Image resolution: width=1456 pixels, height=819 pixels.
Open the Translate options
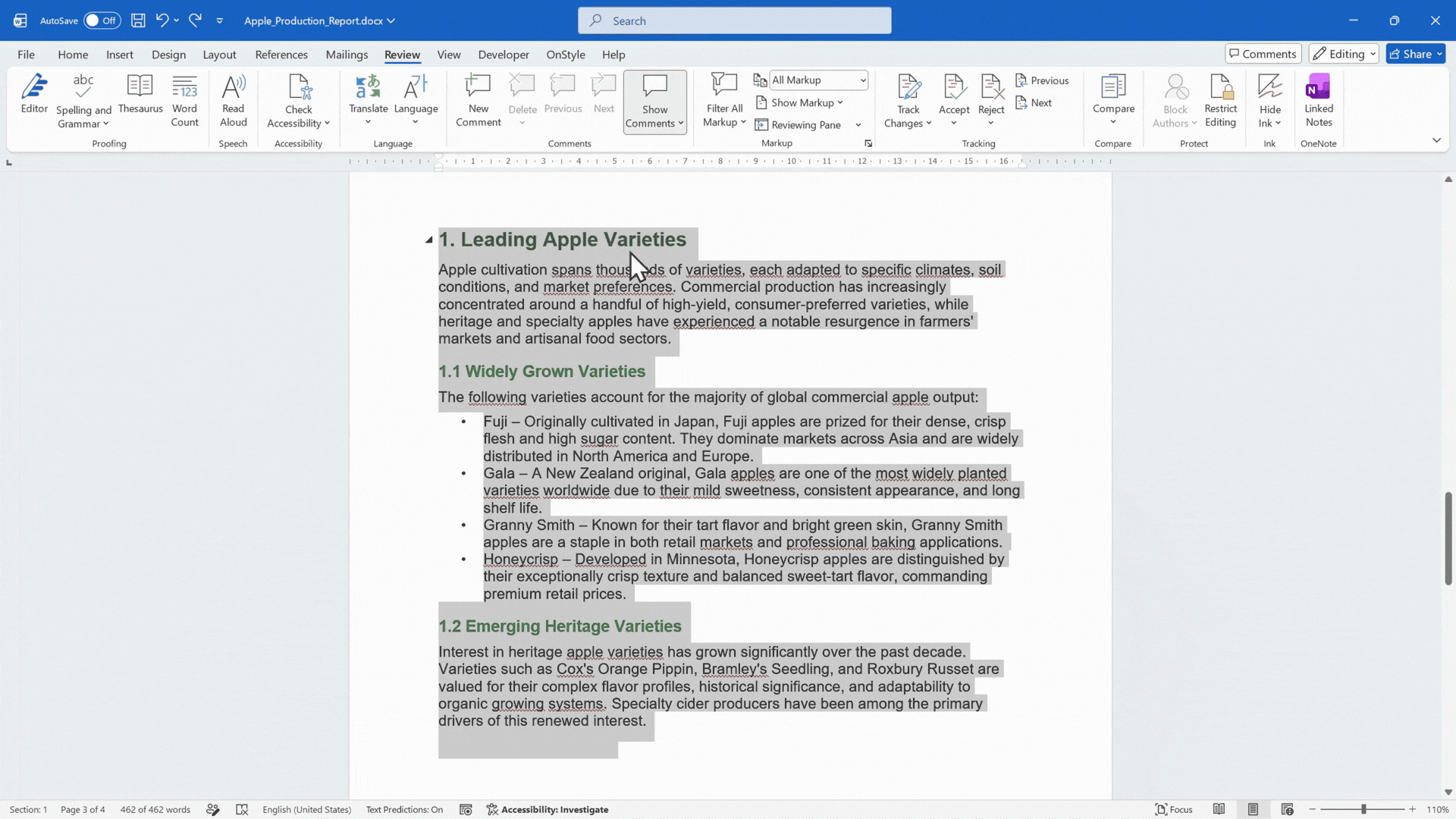368,101
